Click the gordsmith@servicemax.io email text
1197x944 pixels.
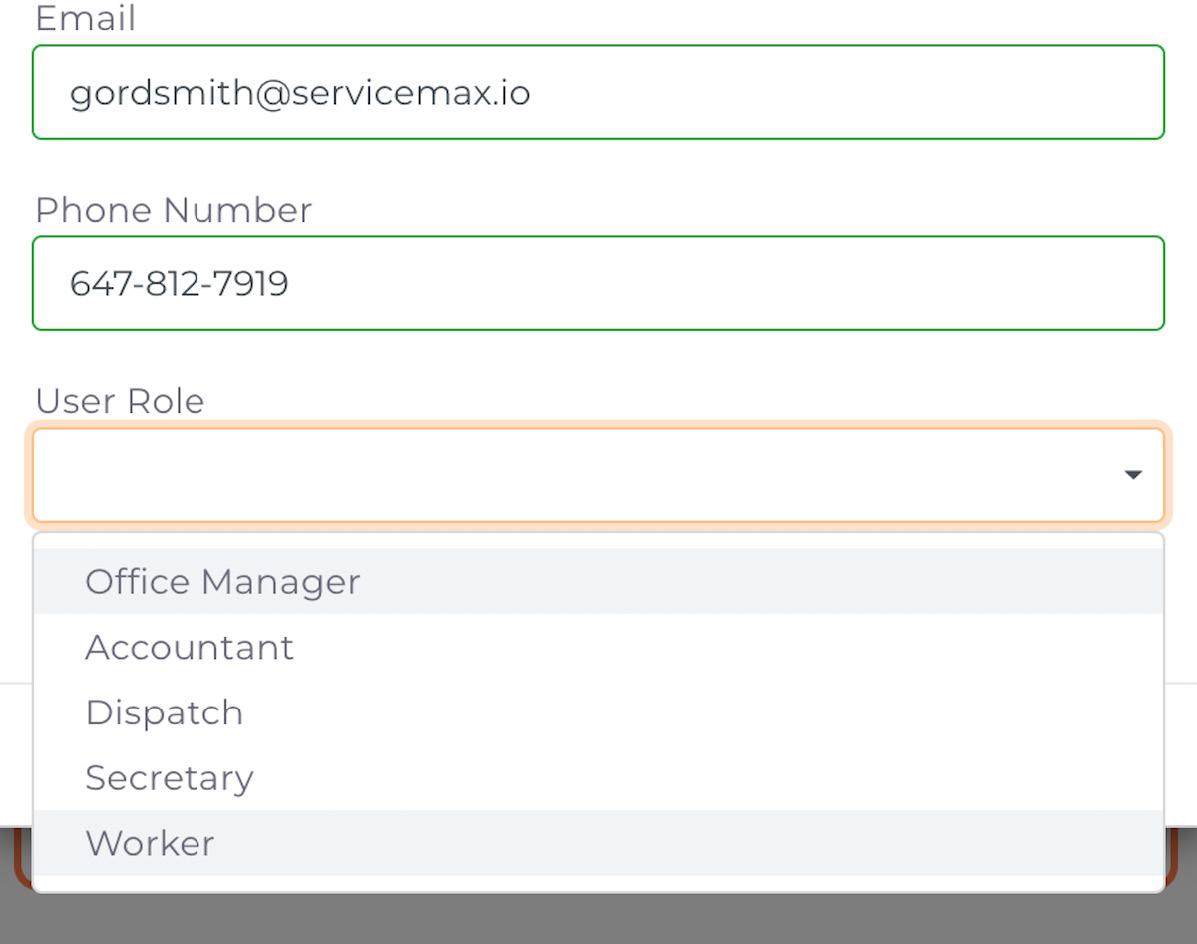(299, 93)
